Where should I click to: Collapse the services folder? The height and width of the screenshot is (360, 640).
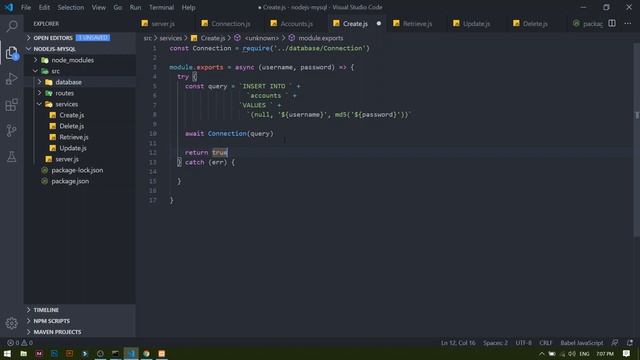(80, 104)
